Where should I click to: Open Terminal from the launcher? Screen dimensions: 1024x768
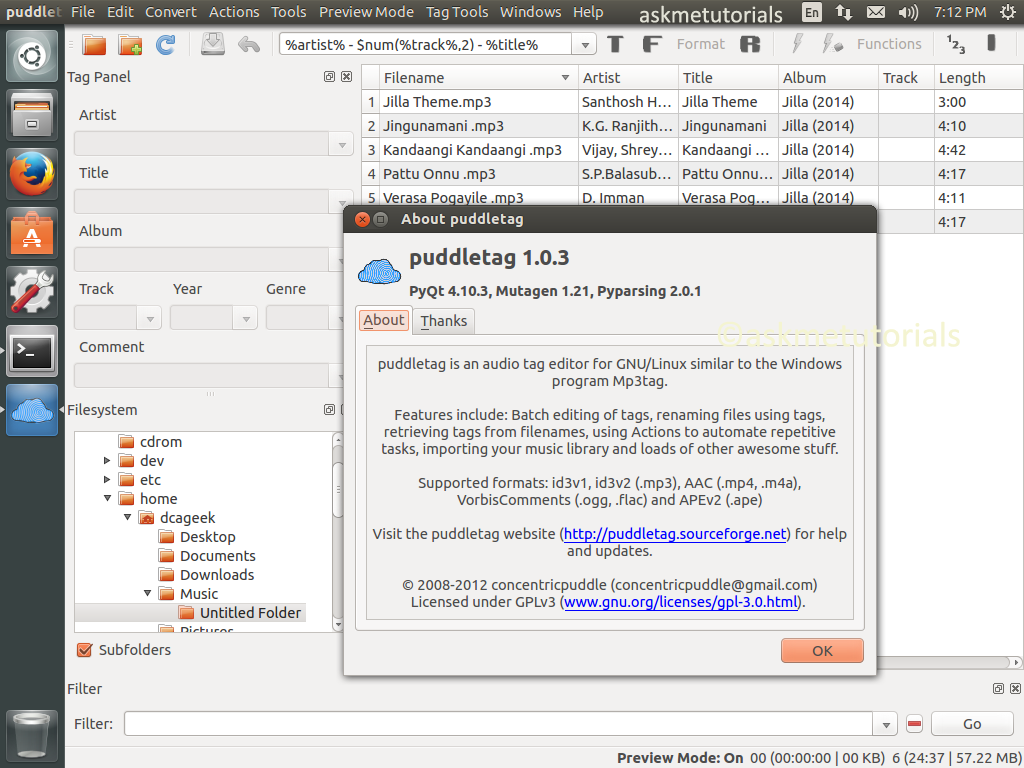click(x=31, y=351)
